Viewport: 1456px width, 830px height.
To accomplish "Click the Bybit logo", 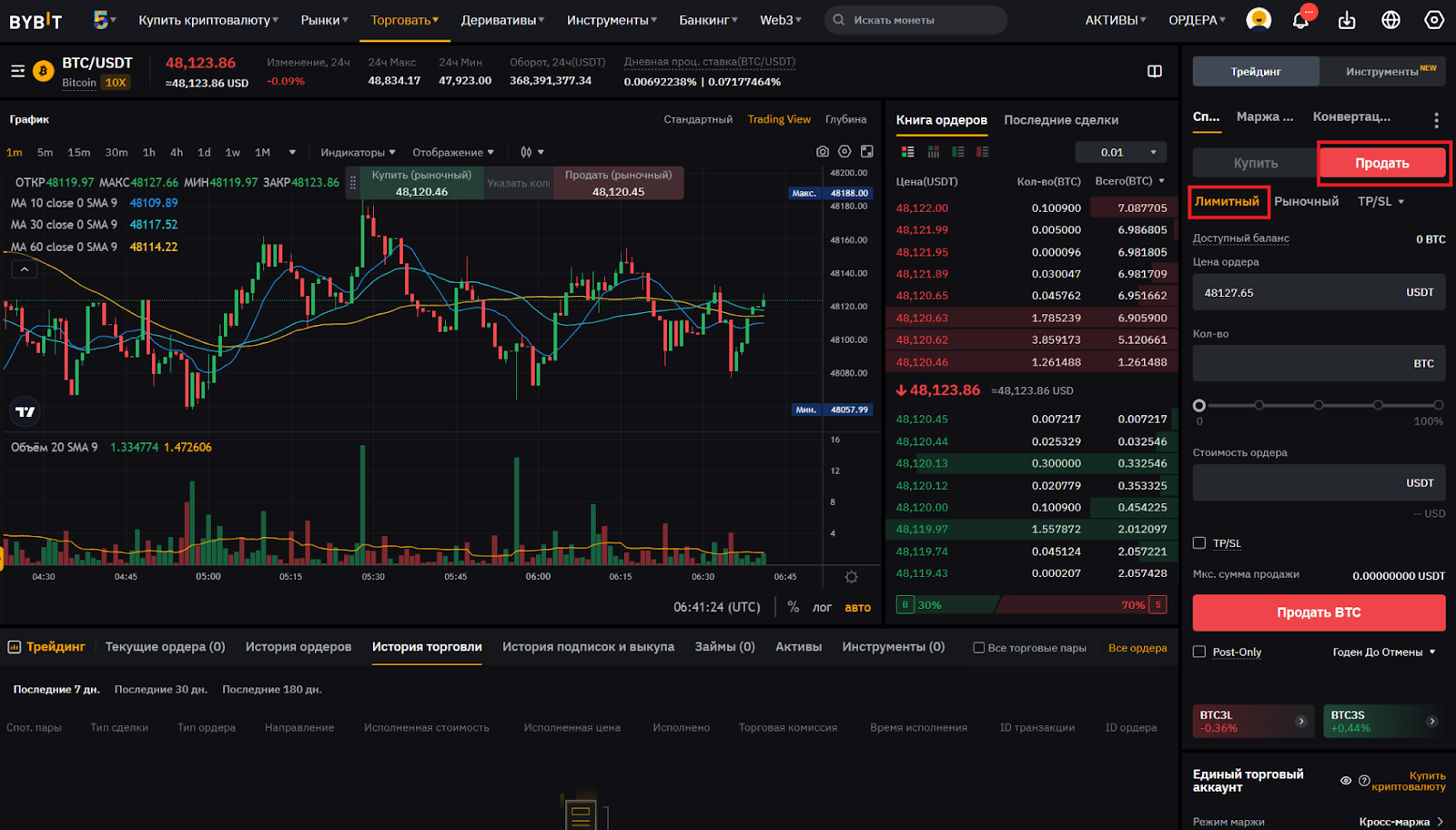I will (x=35, y=20).
